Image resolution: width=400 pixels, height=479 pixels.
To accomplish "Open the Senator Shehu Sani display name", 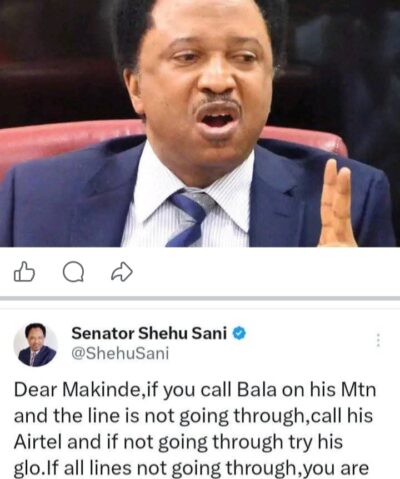I will (x=149, y=333).
